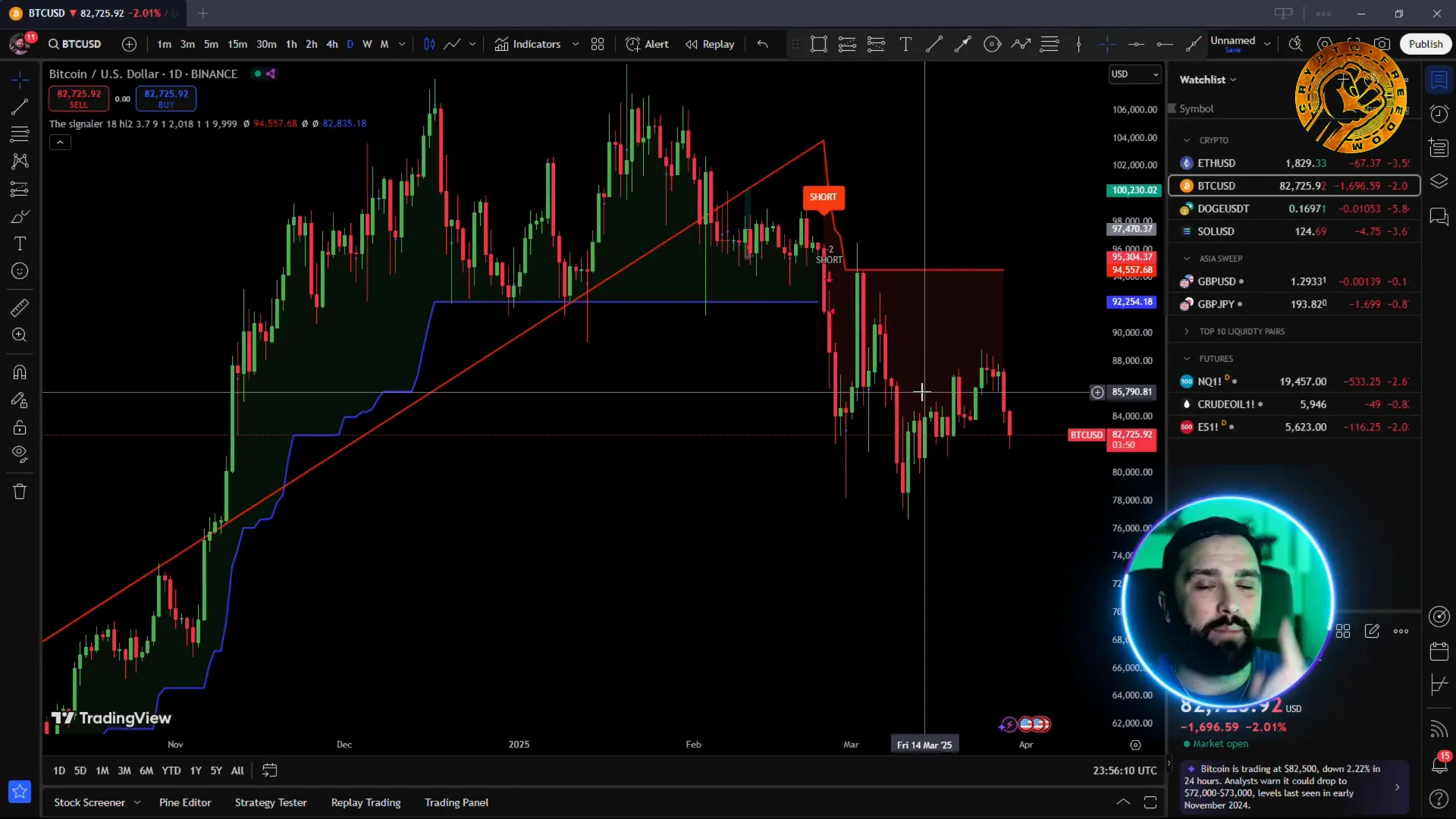
Task: Toggle magnet mode for drawings
Action: (x=20, y=372)
